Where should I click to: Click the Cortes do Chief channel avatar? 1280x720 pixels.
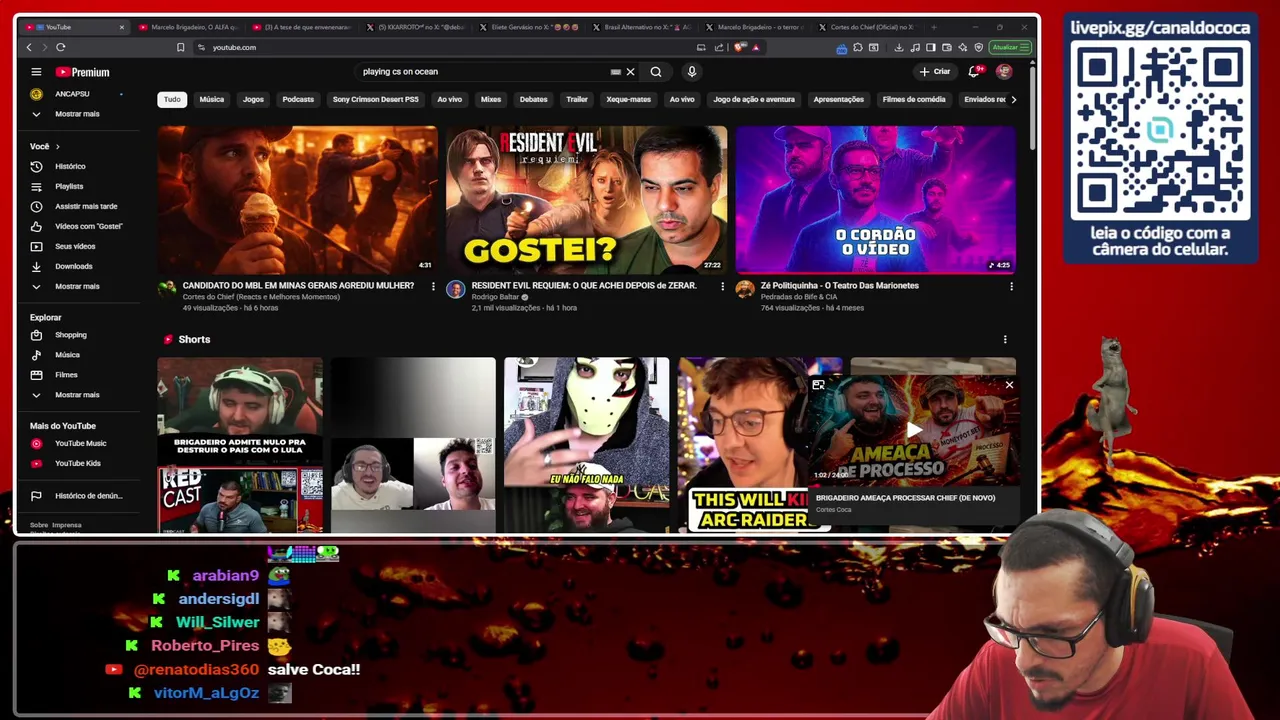[x=167, y=290]
